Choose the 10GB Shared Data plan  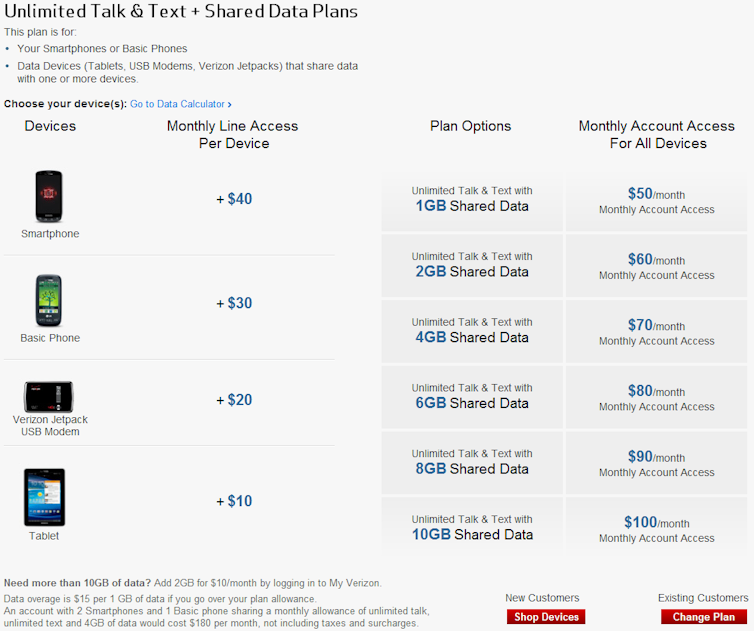coord(472,525)
